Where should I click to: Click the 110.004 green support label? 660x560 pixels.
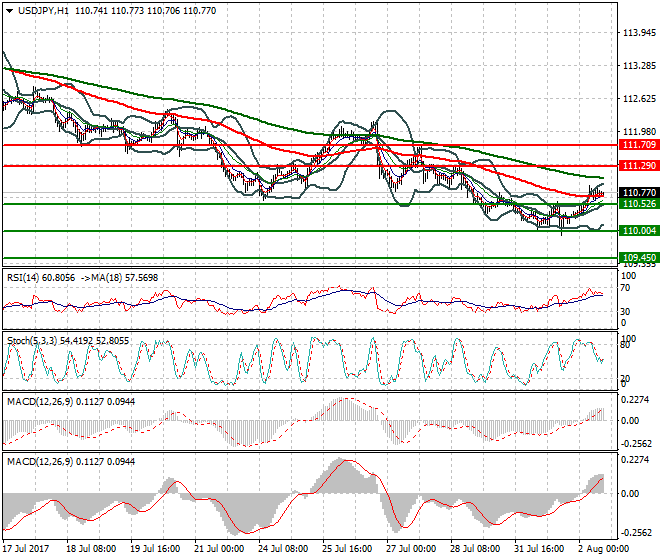pos(639,231)
